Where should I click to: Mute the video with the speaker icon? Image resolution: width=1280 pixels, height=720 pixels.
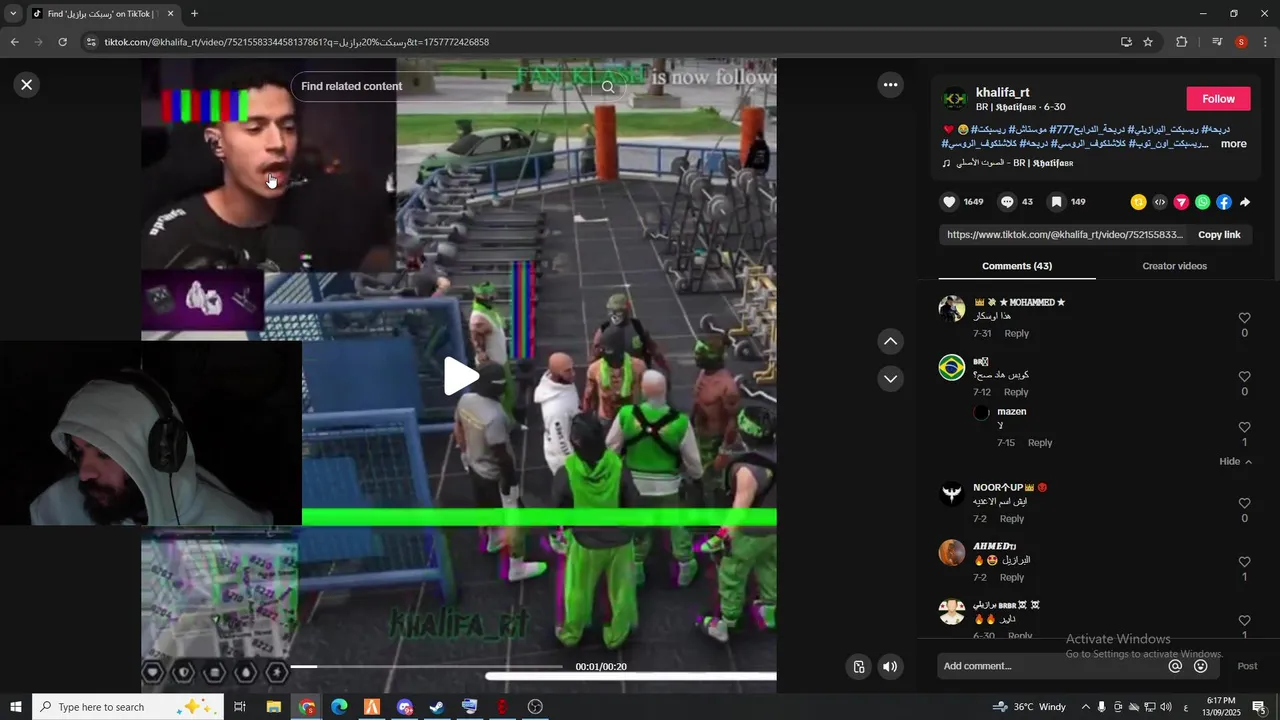click(890, 667)
